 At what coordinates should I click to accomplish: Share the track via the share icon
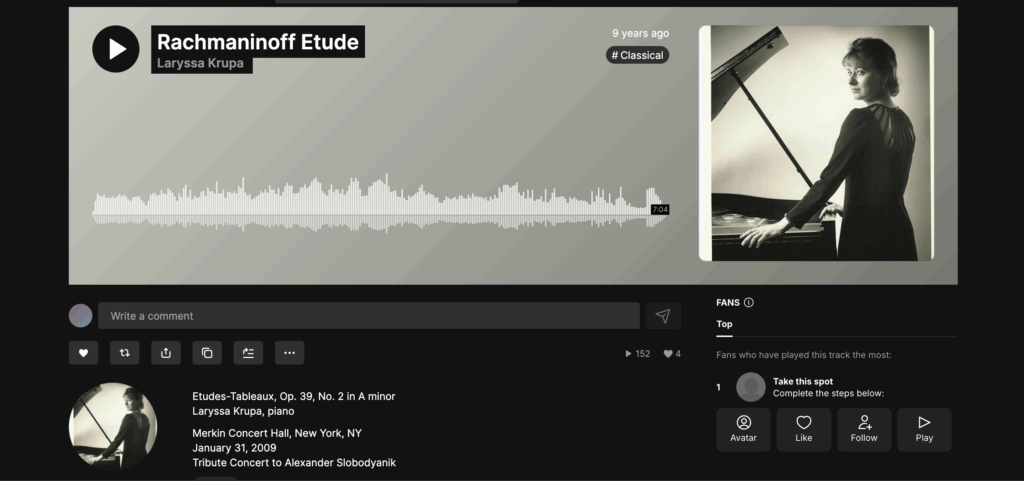coord(166,353)
